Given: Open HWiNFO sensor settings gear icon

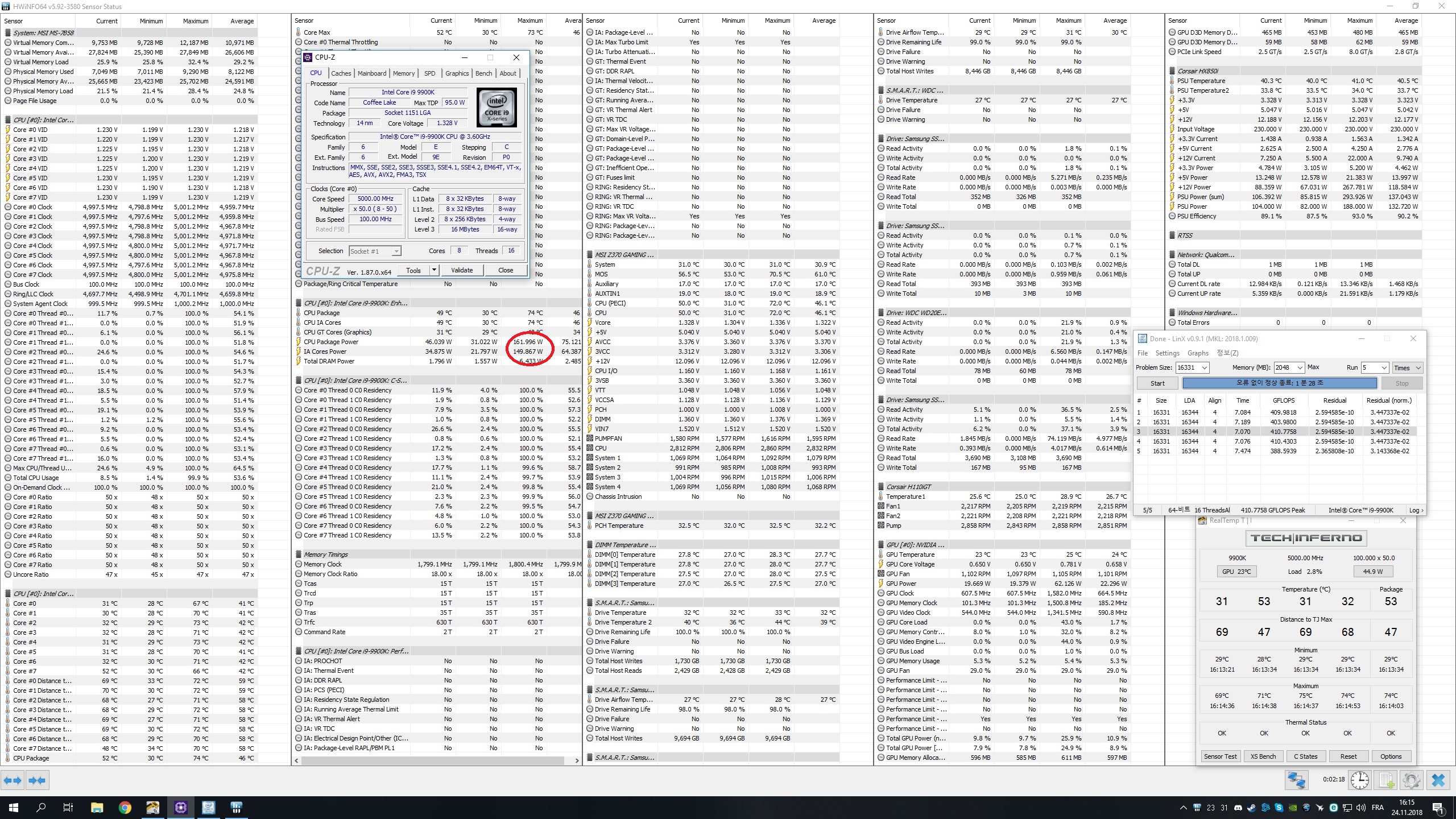Looking at the screenshot, I should pos(1411,780).
